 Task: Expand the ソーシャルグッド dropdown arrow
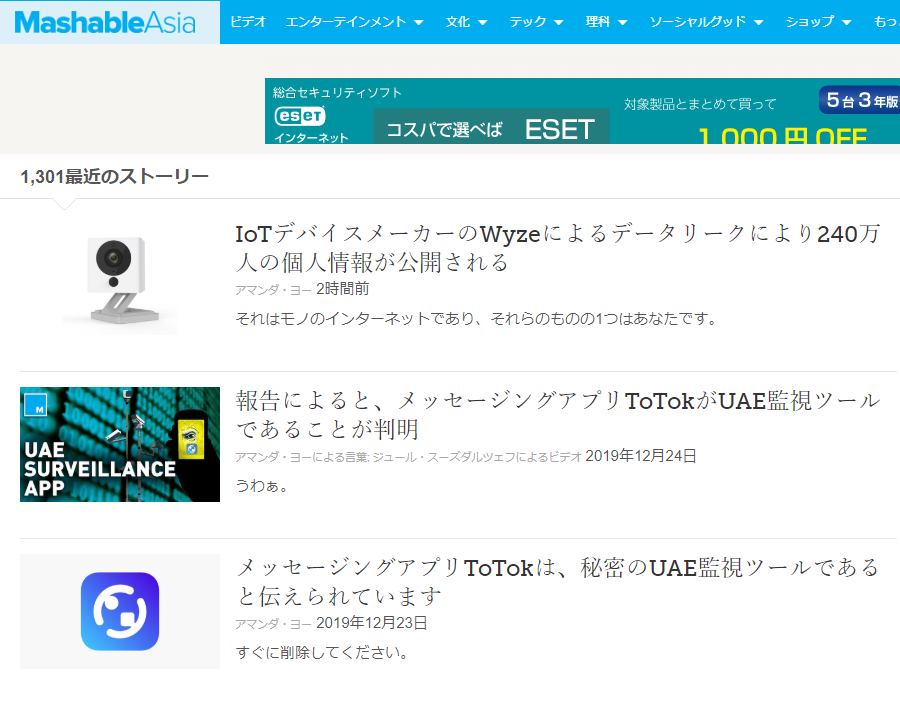point(758,23)
